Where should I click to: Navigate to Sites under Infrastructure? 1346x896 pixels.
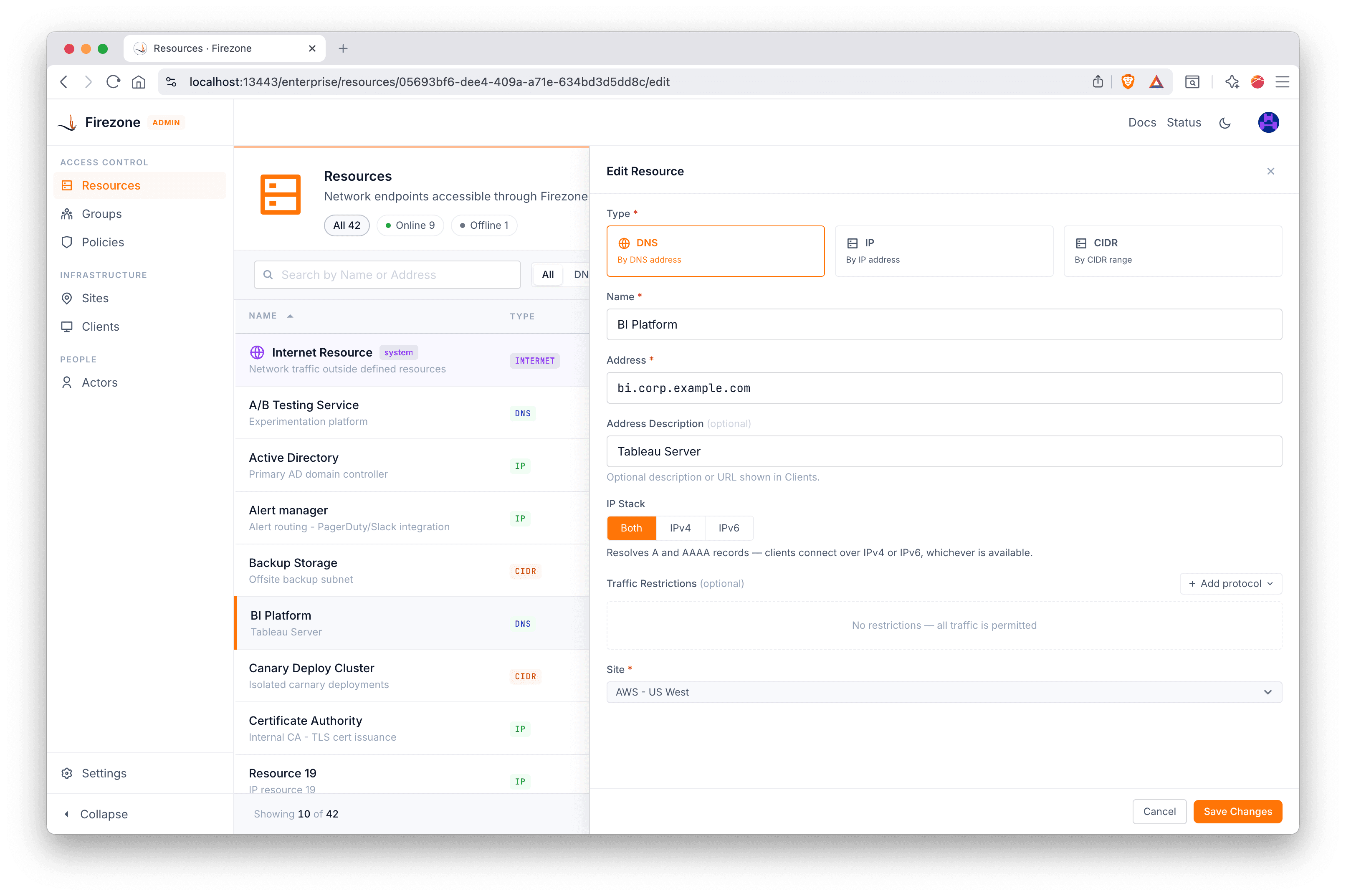[95, 298]
